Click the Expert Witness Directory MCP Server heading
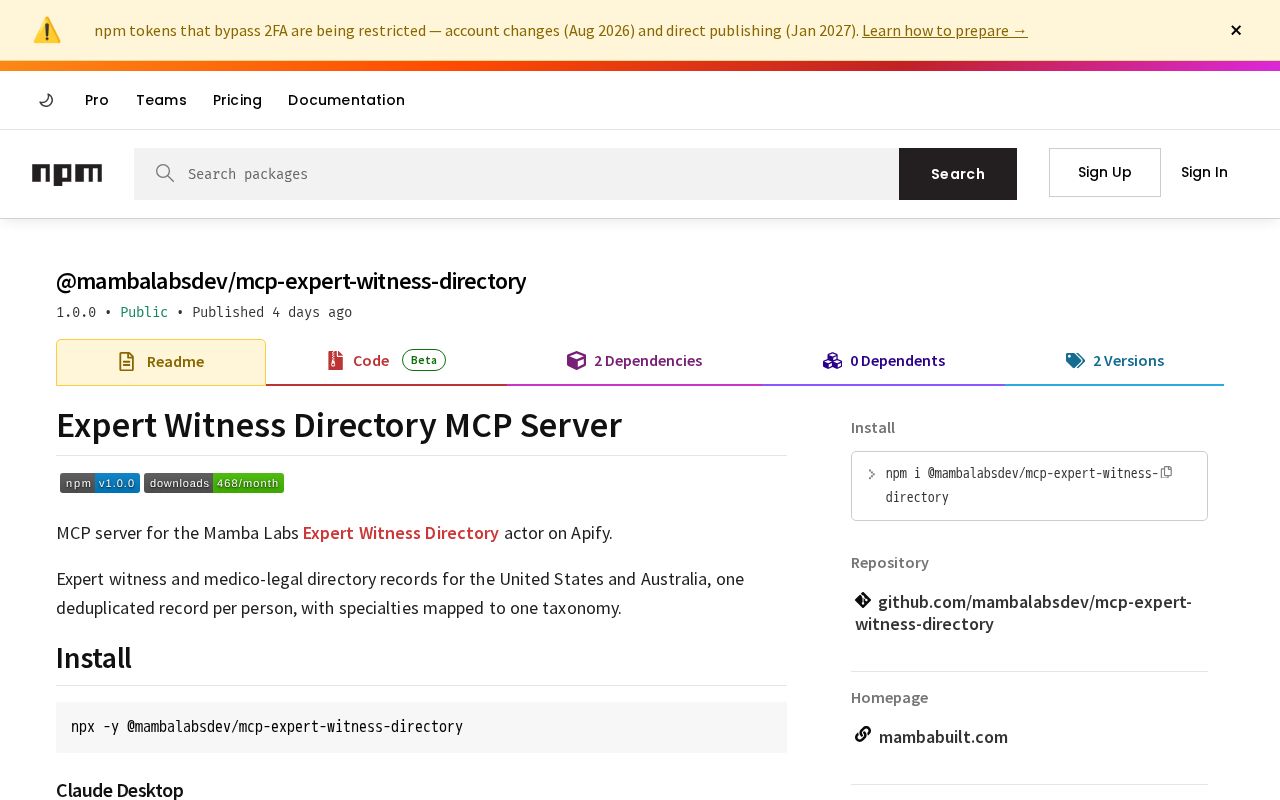Screen dimensions: 1280x800 339,425
